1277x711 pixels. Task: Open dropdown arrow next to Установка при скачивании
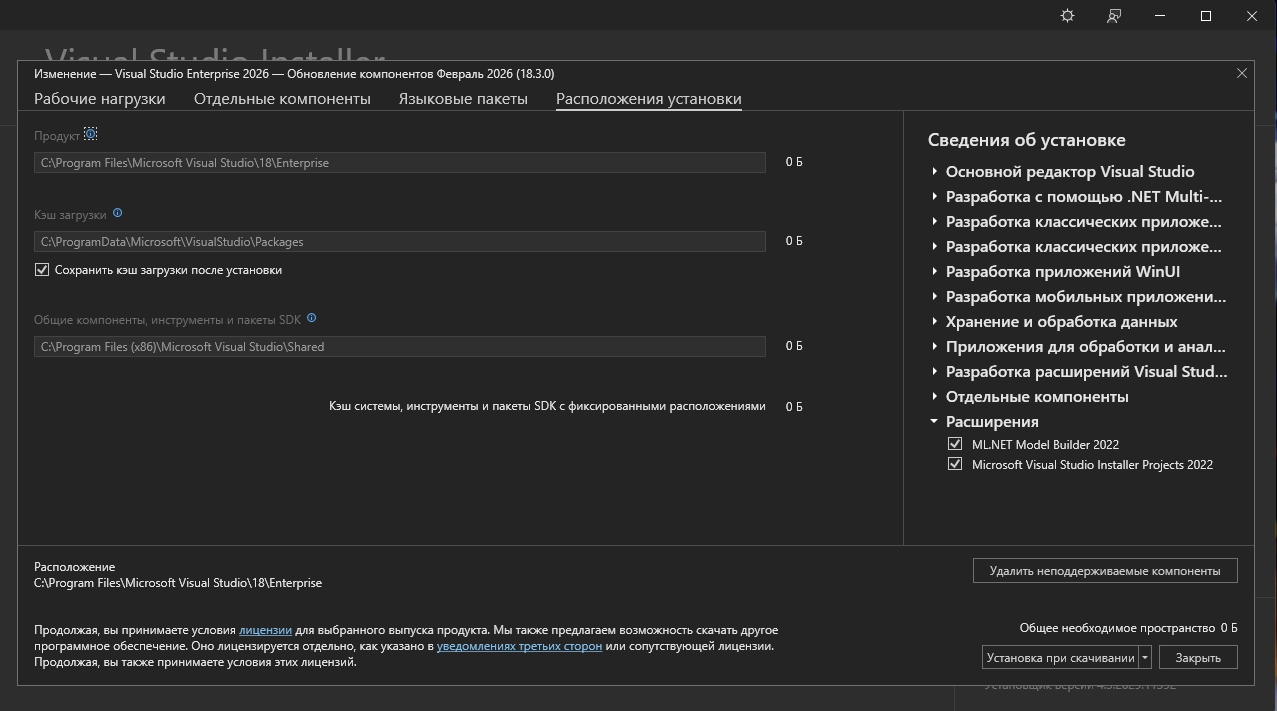click(x=1145, y=657)
